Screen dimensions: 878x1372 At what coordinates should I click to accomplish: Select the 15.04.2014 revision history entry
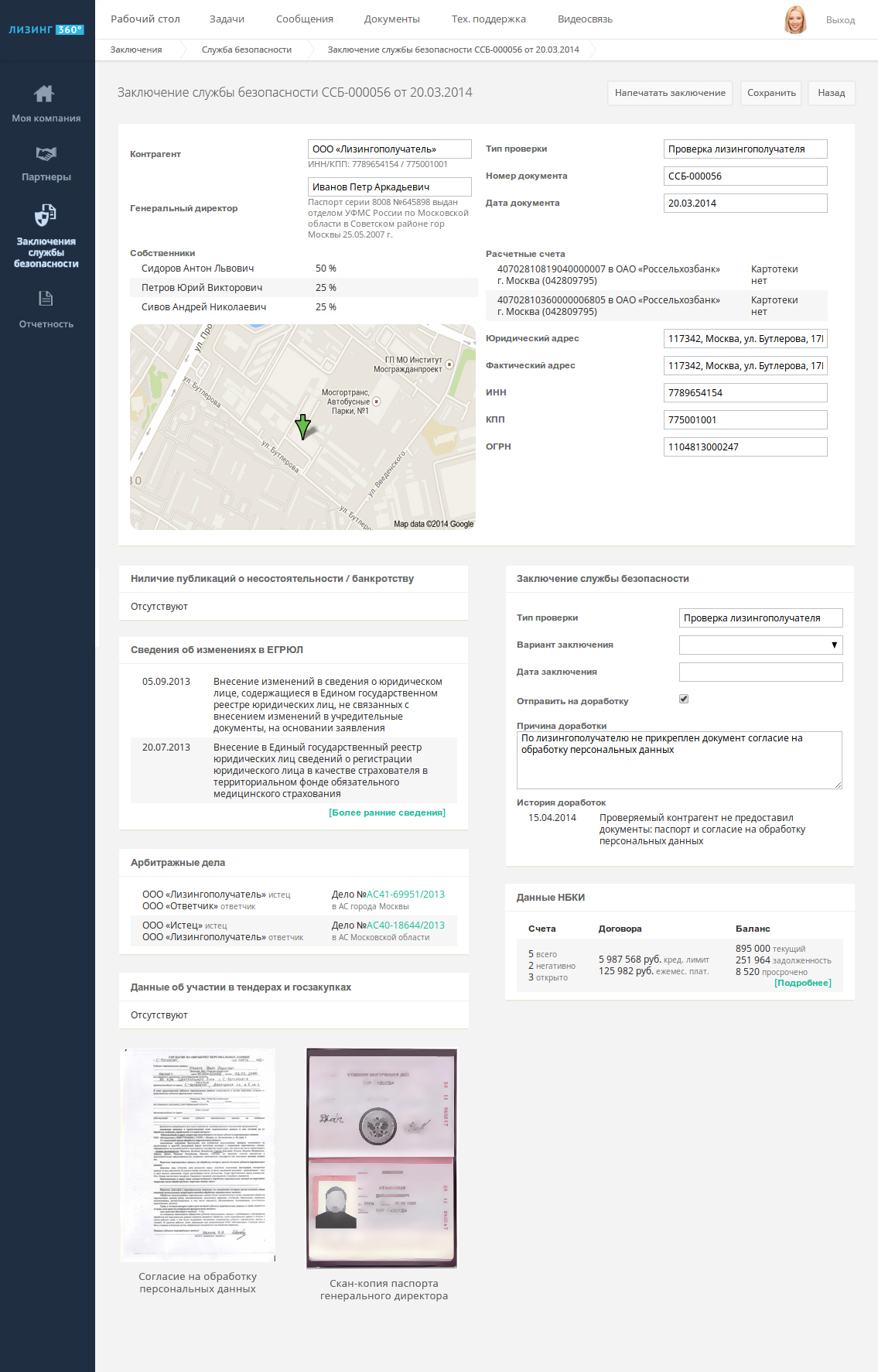click(x=679, y=830)
